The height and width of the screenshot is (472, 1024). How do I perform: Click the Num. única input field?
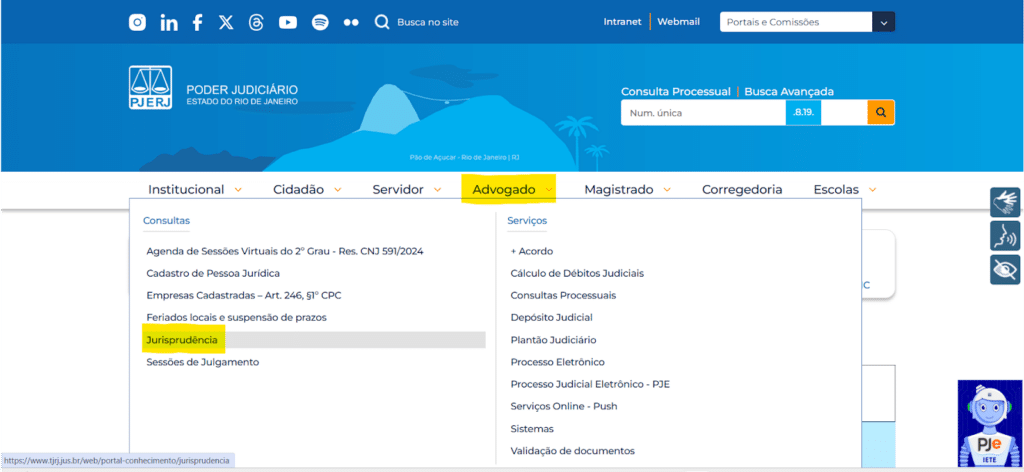(702, 113)
